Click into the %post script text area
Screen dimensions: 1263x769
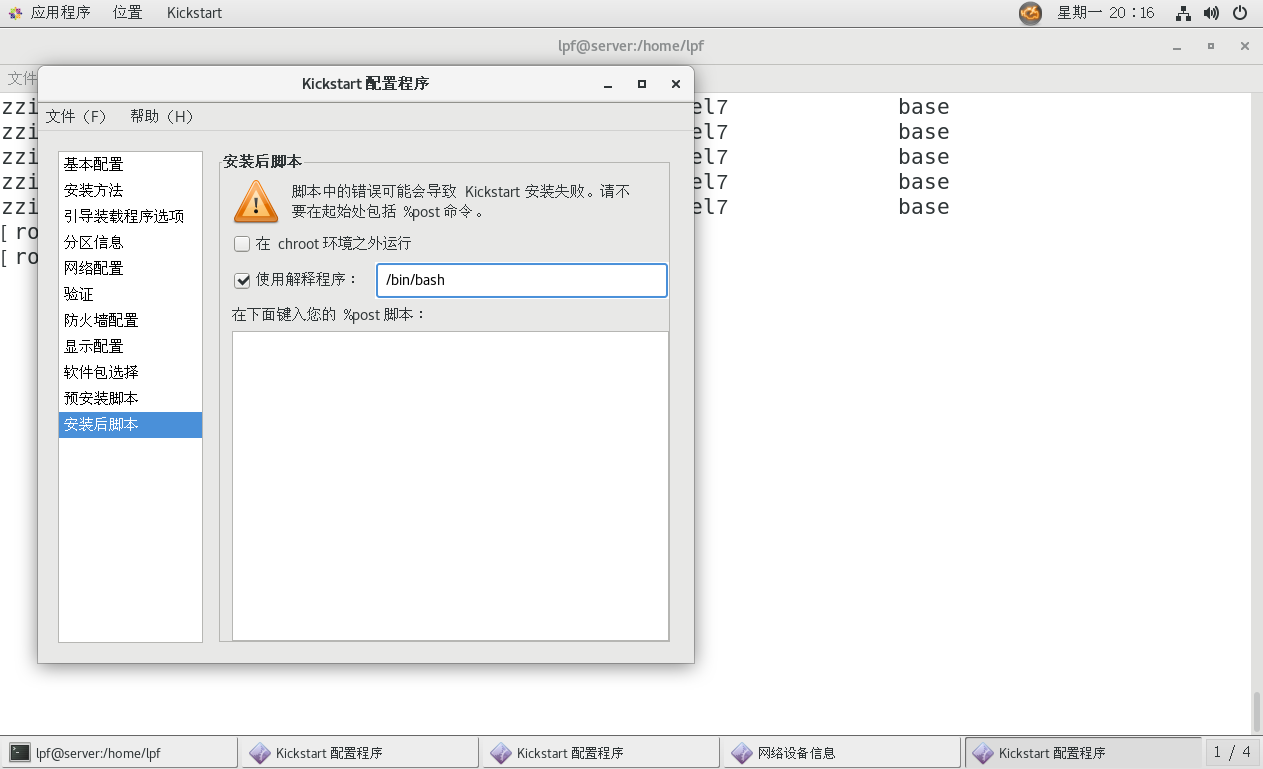tap(450, 486)
